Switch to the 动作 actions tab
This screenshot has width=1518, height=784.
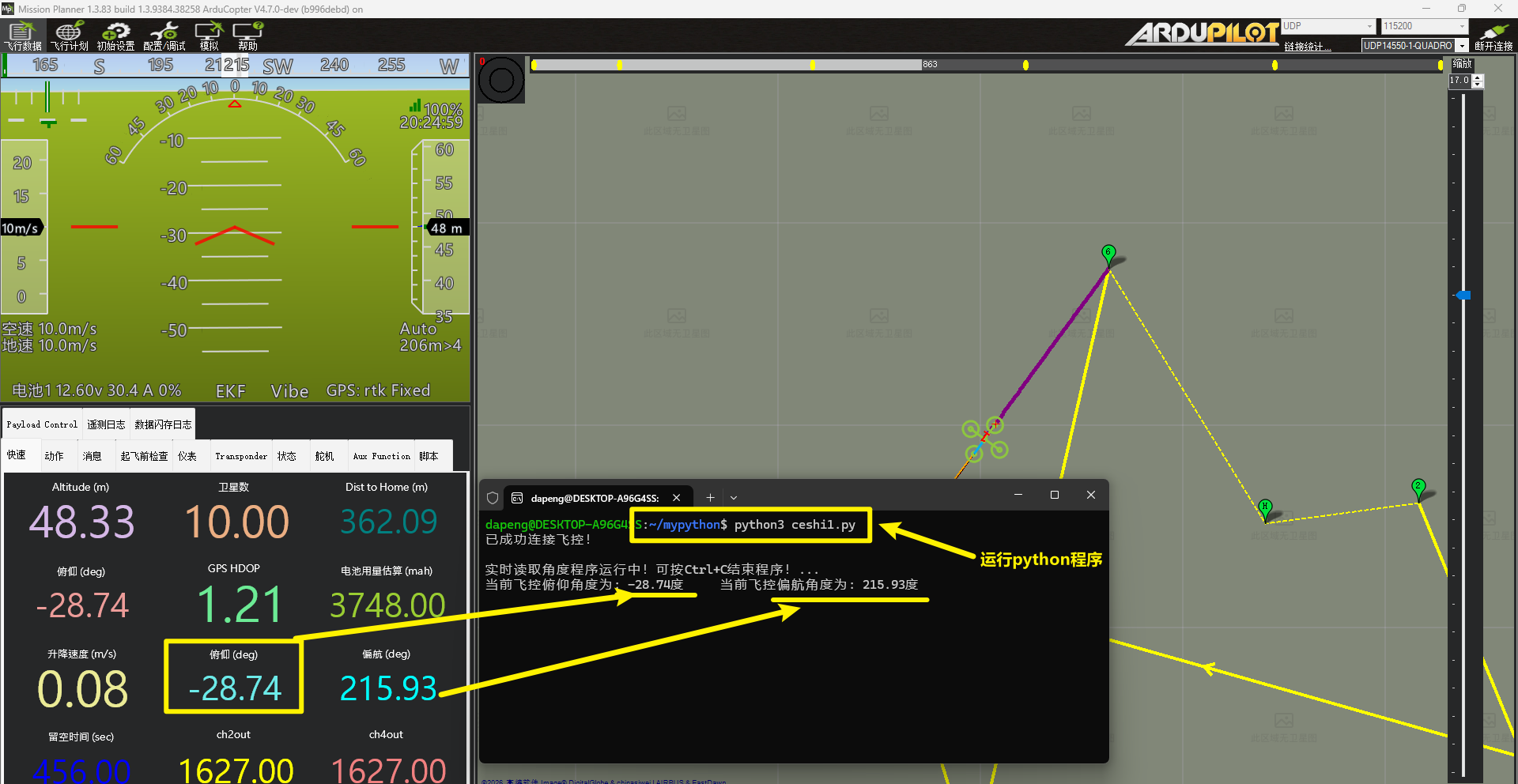54,456
